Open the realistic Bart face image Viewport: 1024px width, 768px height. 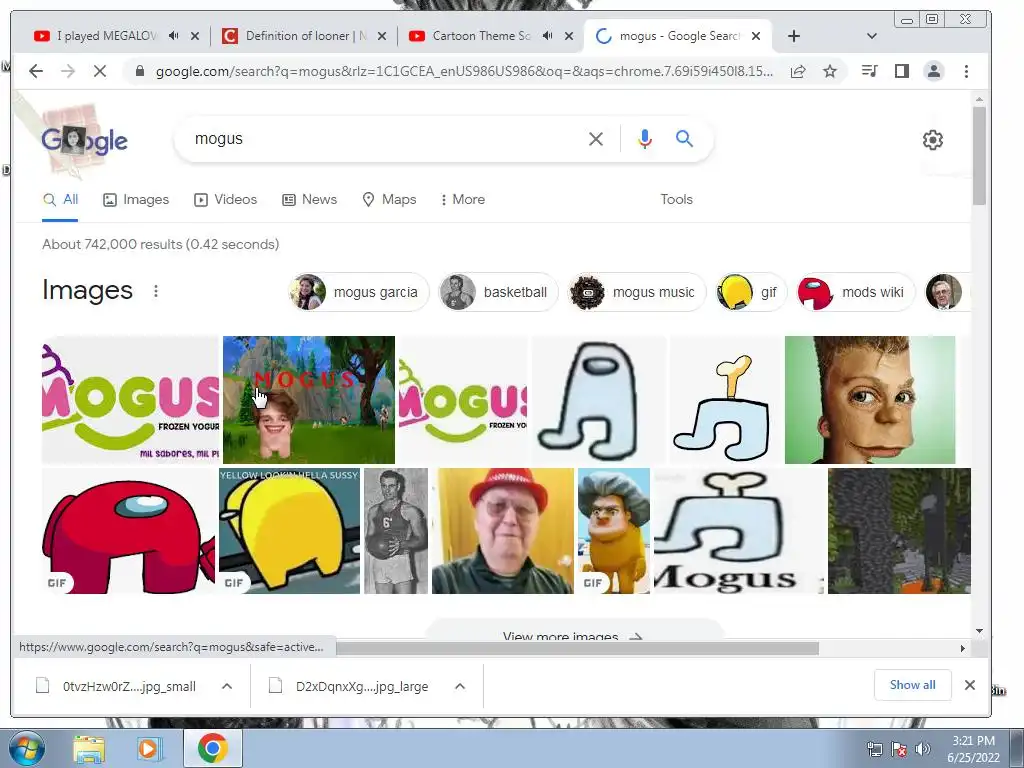click(870, 400)
